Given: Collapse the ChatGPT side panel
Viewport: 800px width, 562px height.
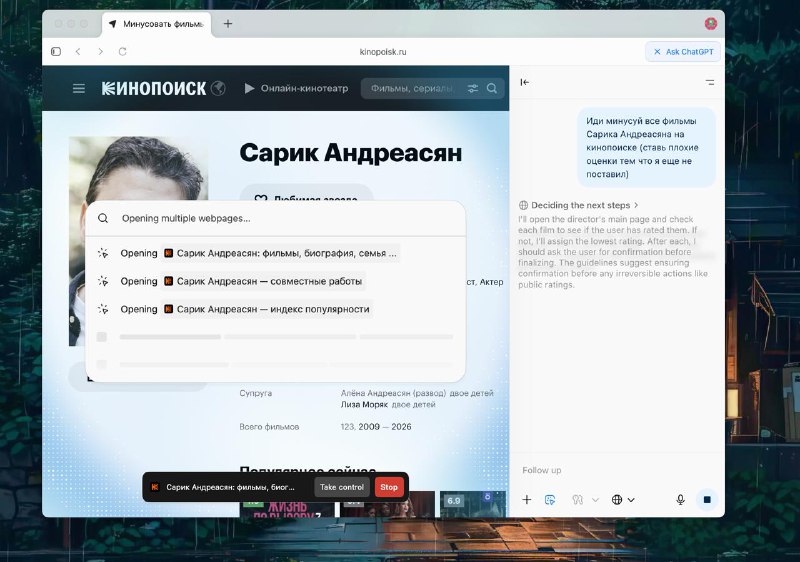Looking at the screenshot, I should coord(525,82).
